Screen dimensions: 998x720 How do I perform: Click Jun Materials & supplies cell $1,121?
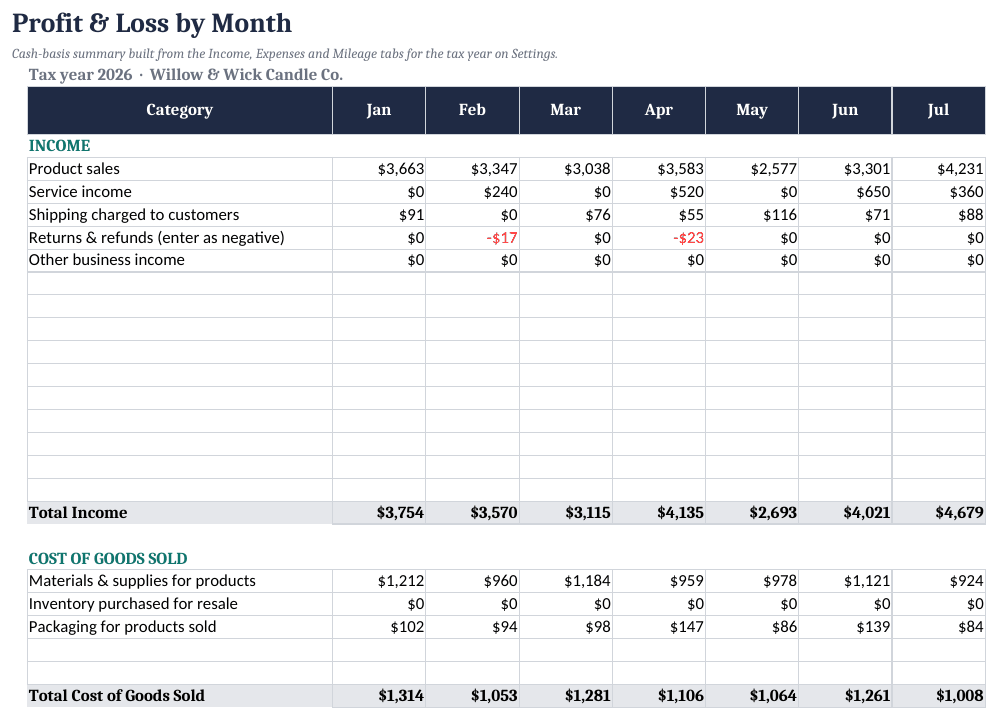click(845, 581)
